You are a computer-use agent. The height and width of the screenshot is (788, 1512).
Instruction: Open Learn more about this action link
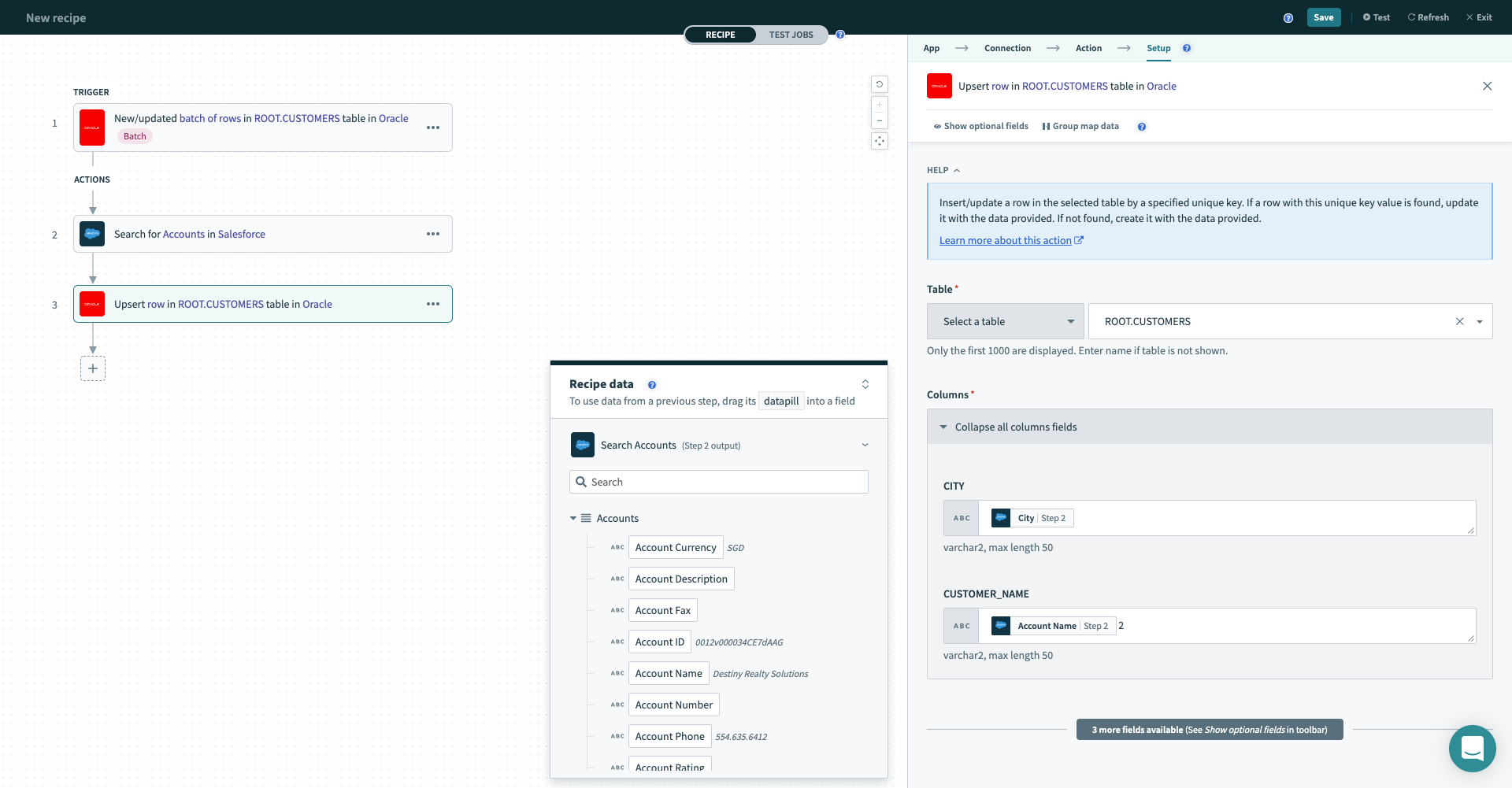1006,241
